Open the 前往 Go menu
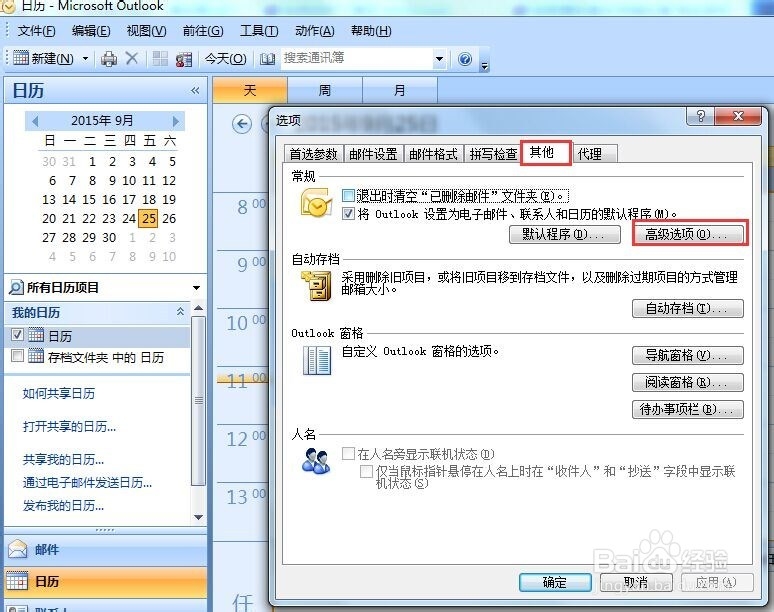 [x=203, y=31]
